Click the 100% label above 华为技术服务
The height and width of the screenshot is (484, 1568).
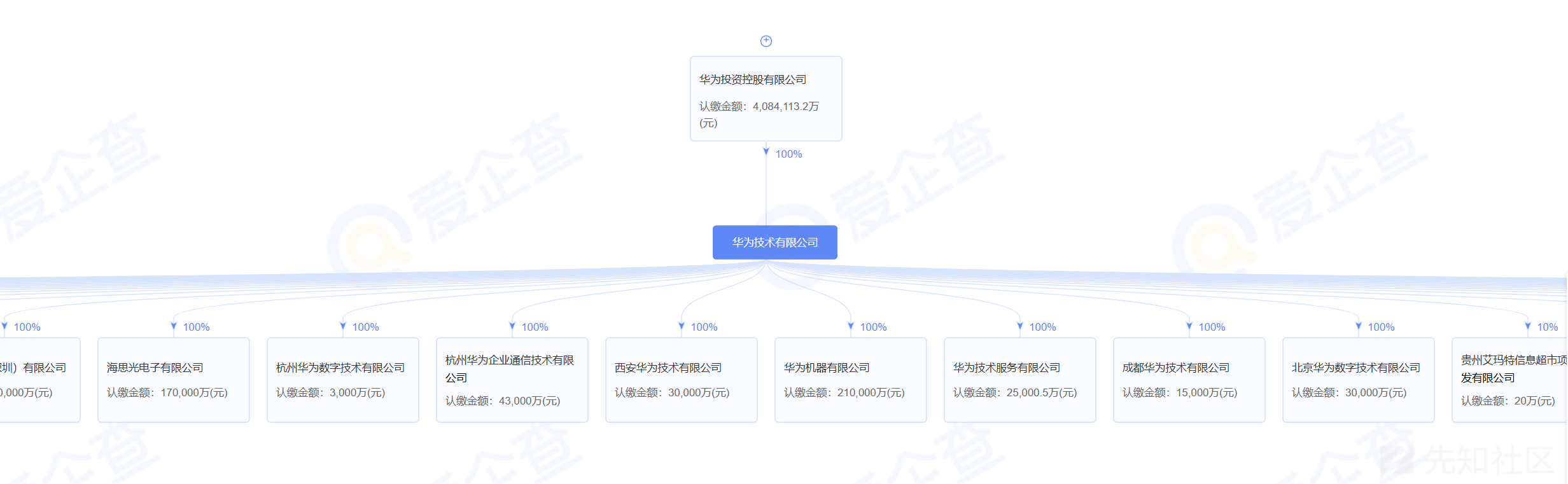coord(1042,327)
